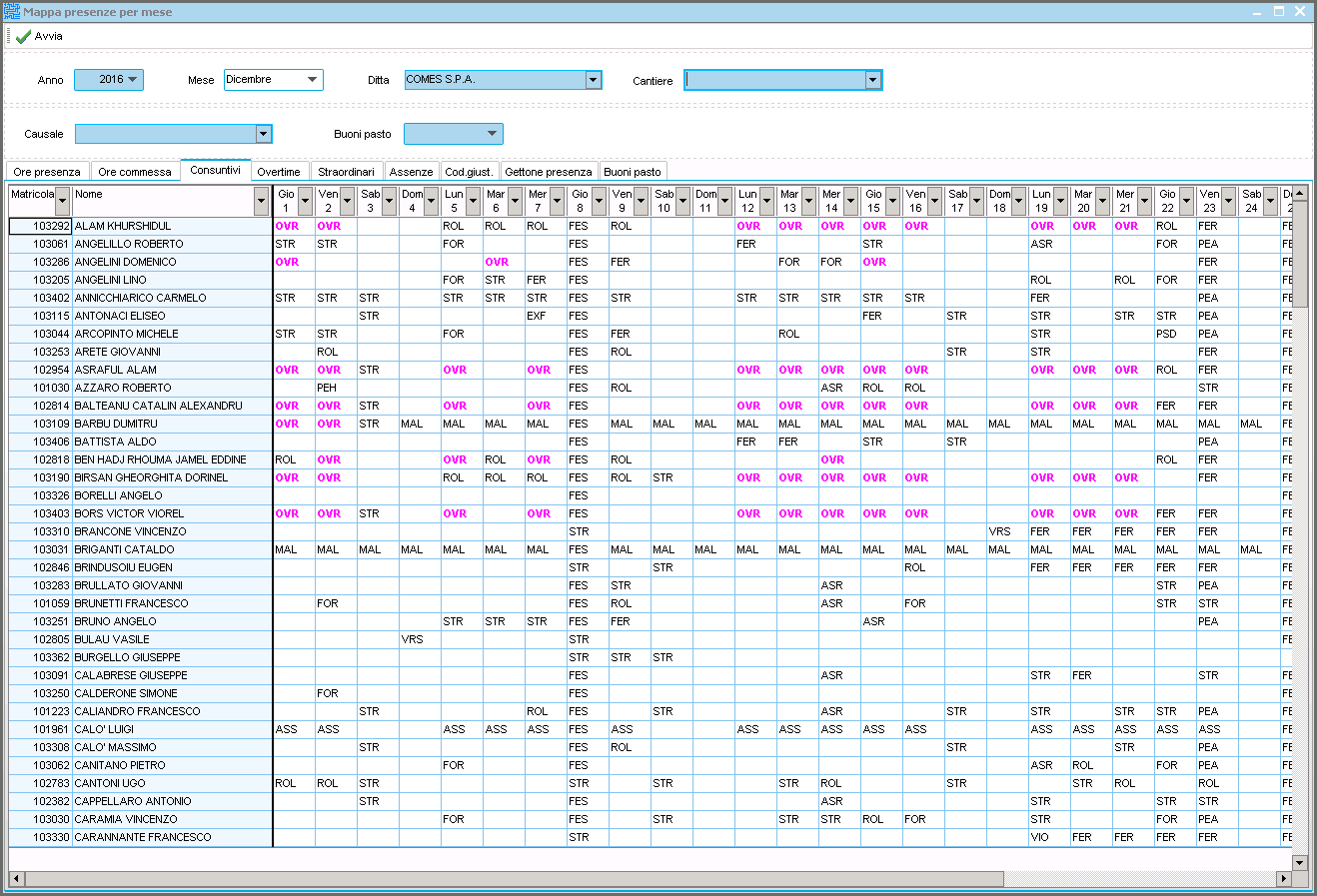Click the vertical scrollbar up arrow
Screen dimensions: 1317x896
tap(1300, 192)
